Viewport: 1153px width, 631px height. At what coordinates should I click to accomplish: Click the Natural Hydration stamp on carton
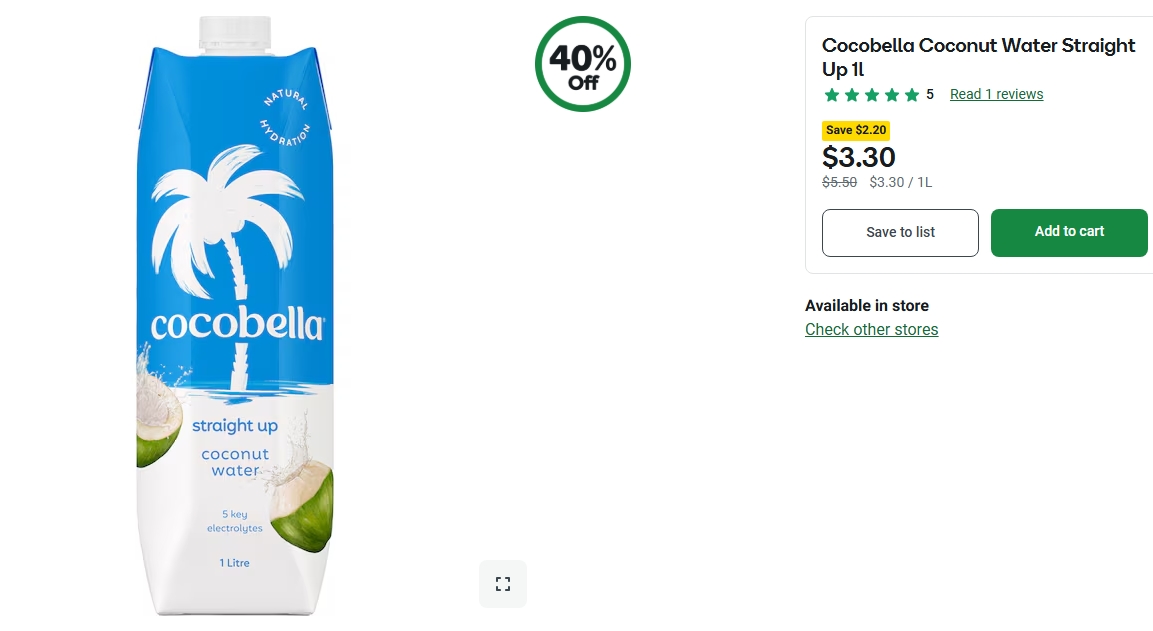[x=286, y=118]
